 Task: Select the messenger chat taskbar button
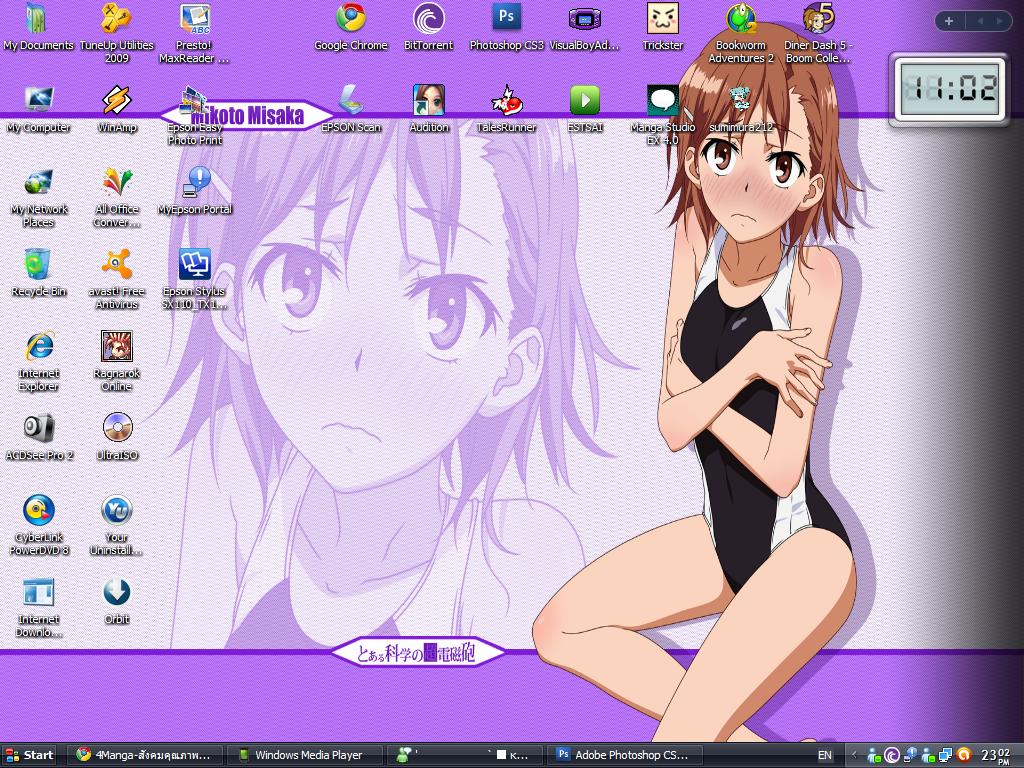click(464, 755)
